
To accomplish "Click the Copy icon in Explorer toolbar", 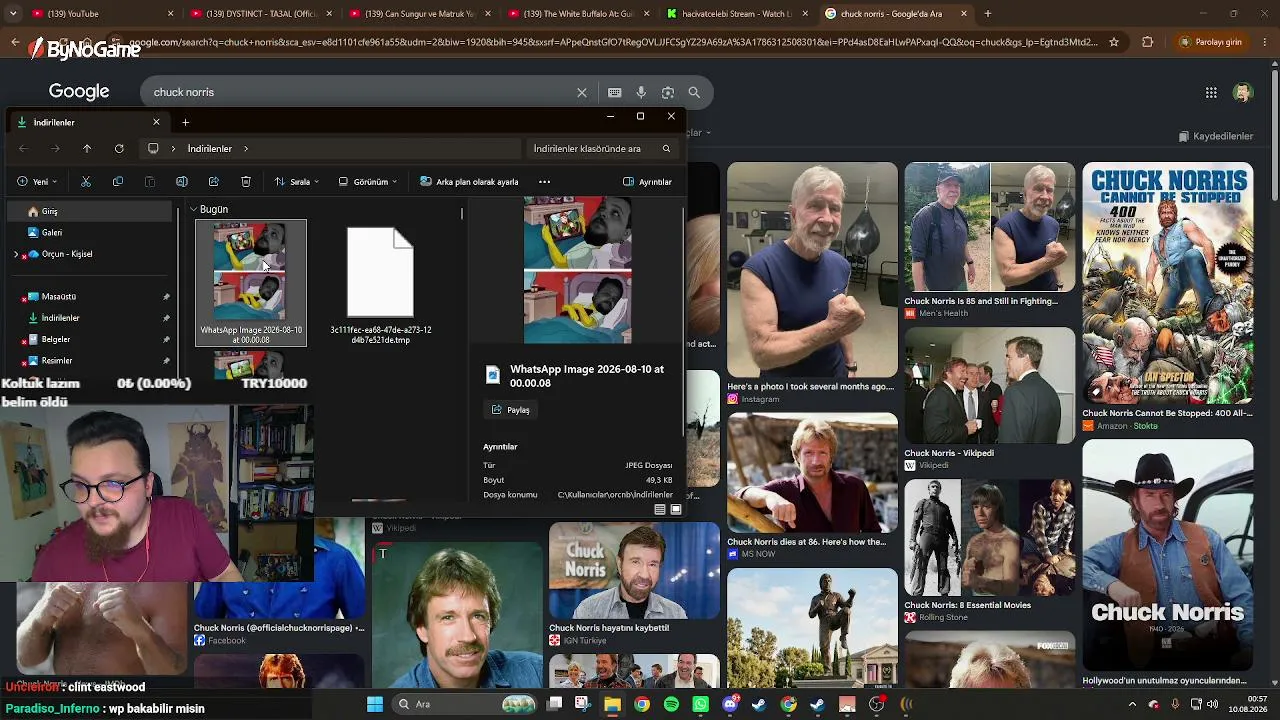I will pos(118,182).
